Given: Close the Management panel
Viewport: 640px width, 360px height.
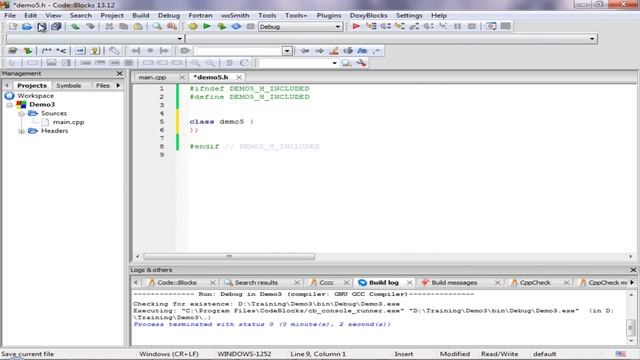Looking at the screenshot, I should (x=119, y=73).
